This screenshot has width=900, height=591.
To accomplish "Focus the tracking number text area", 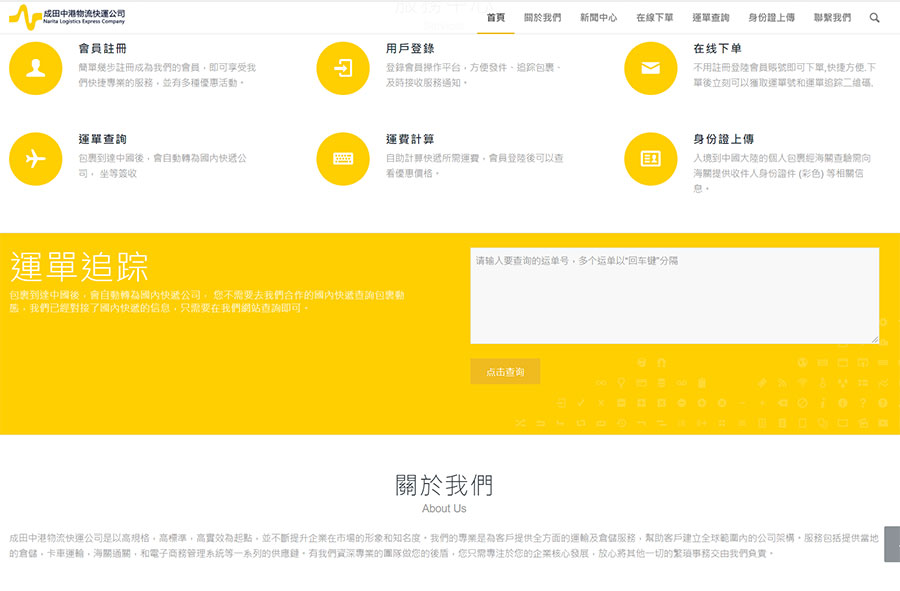I will tap(674, 296).
